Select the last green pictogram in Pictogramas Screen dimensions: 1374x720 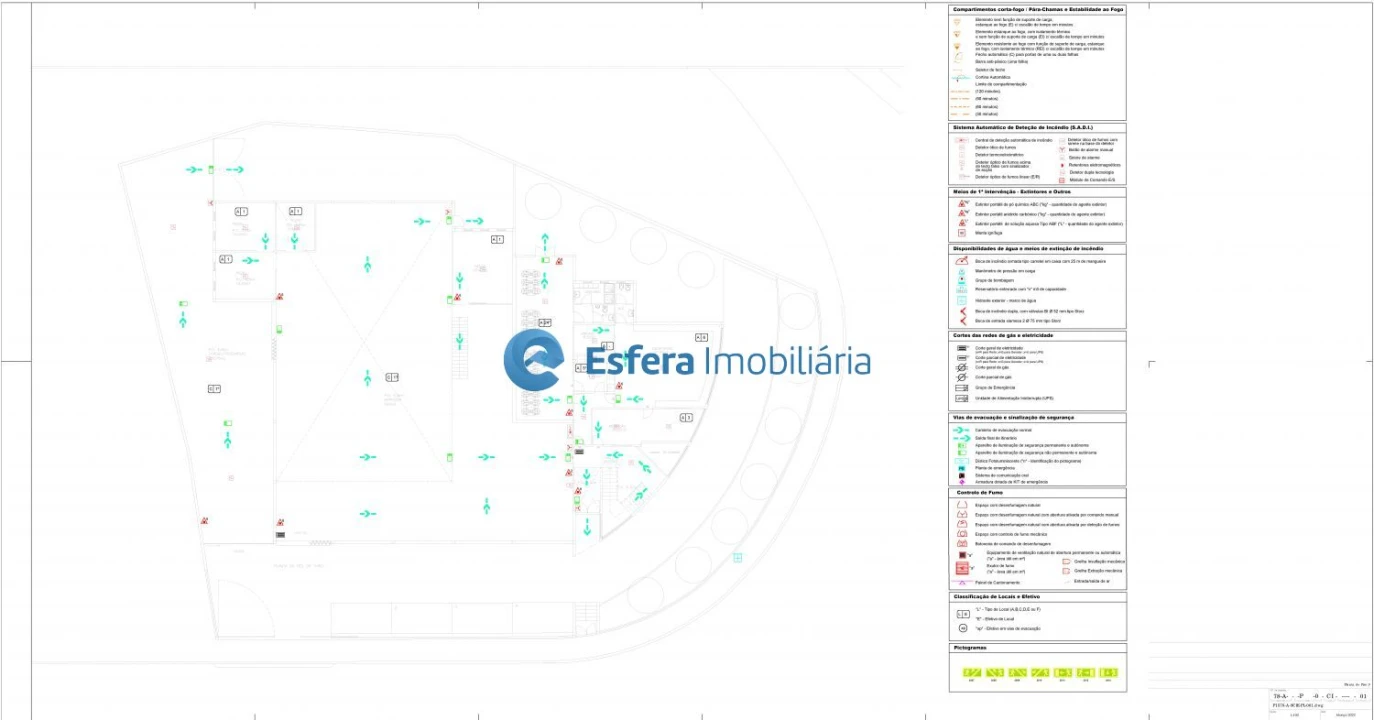[1109, 672]
